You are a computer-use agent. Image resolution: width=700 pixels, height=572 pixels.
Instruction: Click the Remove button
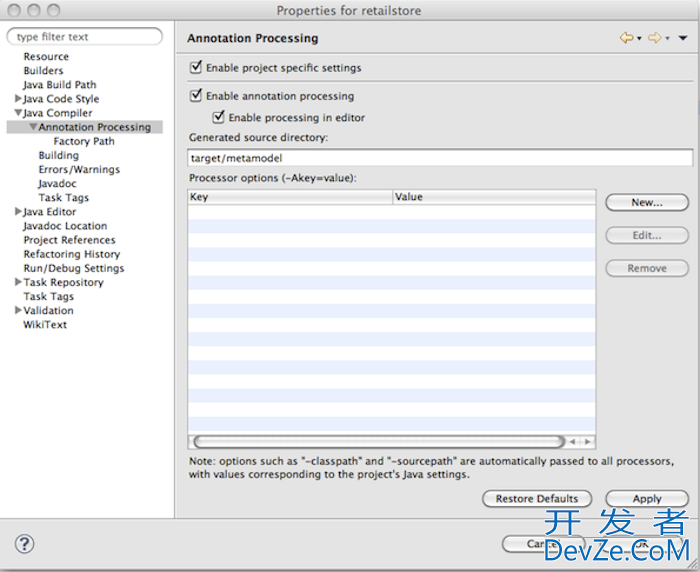647,268
